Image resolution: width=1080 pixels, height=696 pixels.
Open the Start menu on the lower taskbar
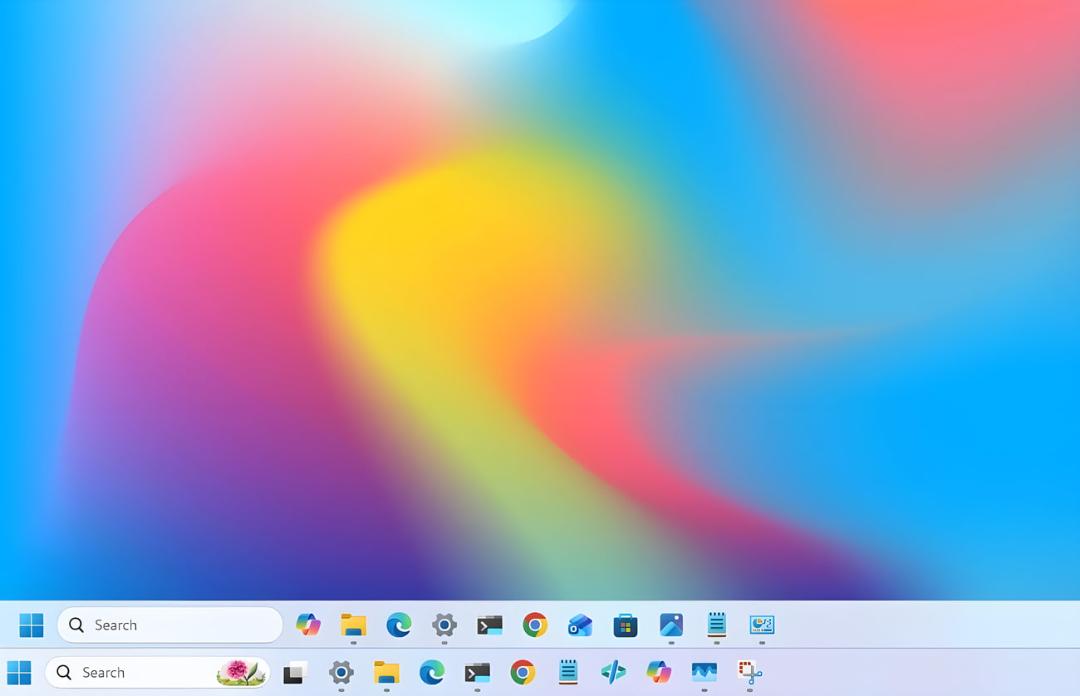(x=19, y=673)
